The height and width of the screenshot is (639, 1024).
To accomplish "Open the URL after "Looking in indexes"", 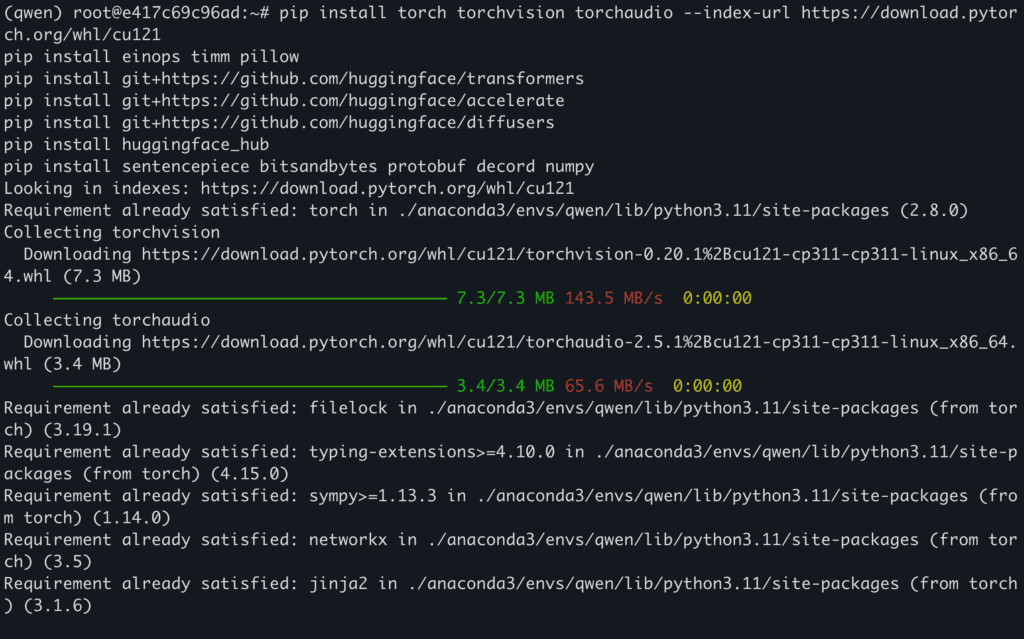I will pos(387,188).
